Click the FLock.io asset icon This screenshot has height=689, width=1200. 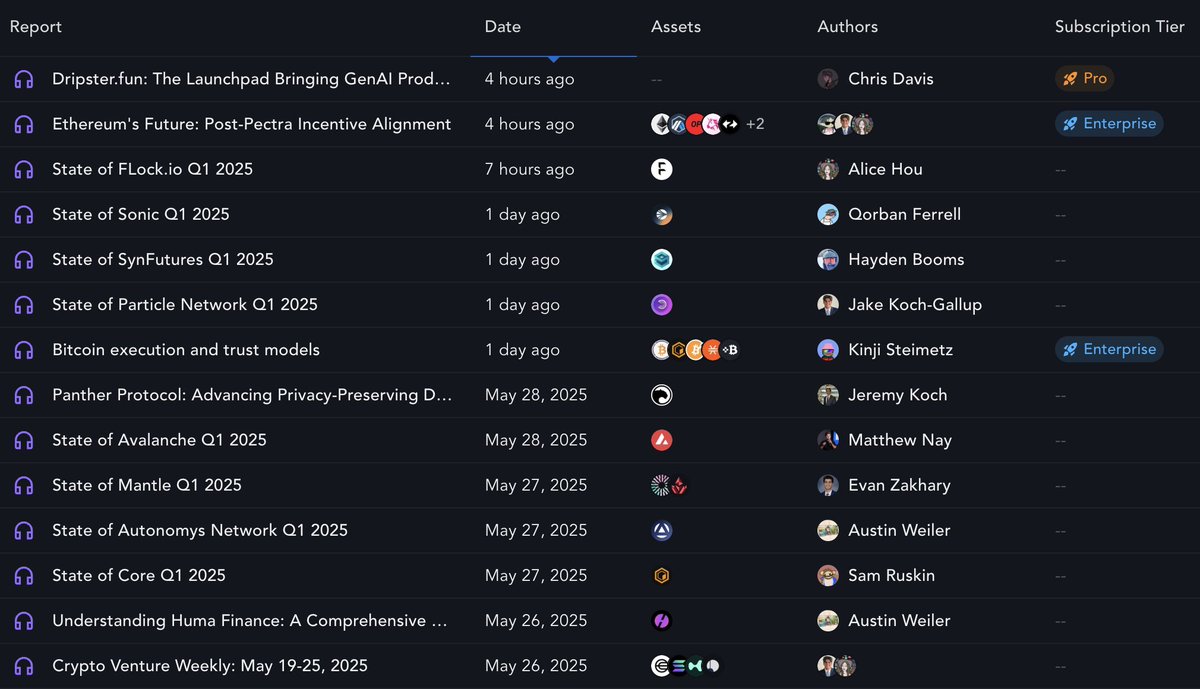point(662,169)
